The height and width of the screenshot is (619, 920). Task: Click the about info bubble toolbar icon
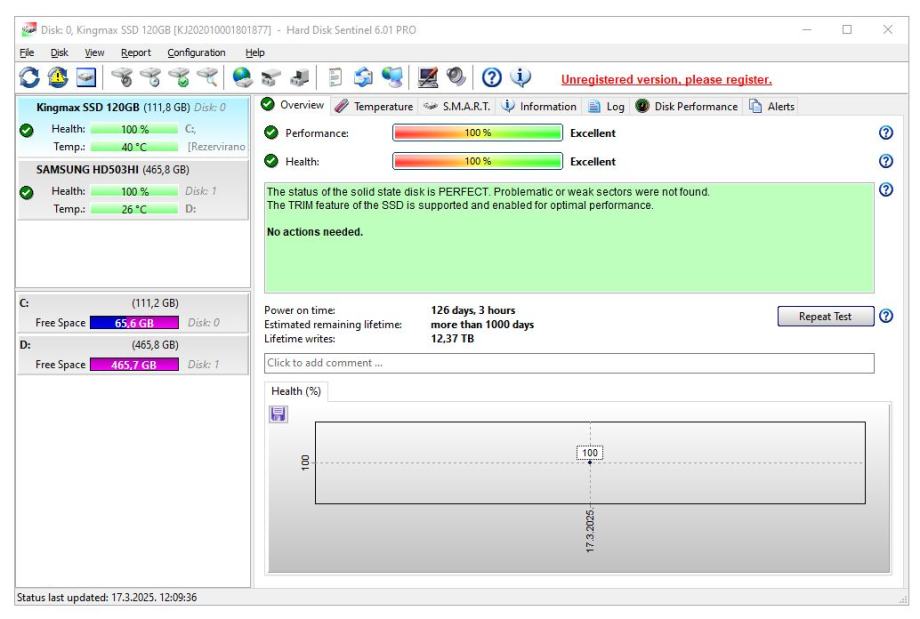522,79
